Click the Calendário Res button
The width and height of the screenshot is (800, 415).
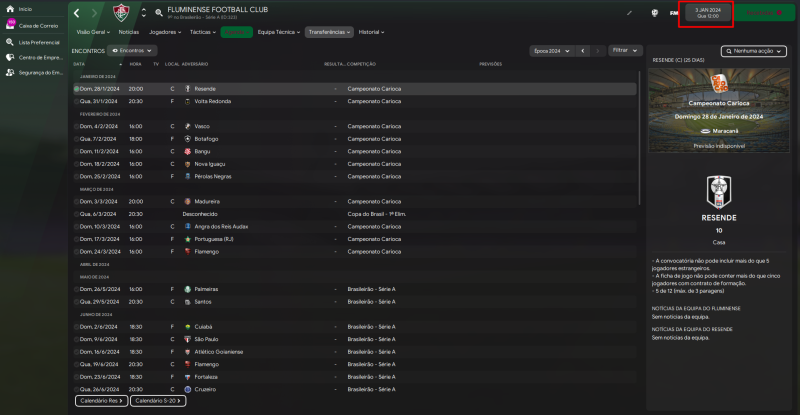[101, 400]
